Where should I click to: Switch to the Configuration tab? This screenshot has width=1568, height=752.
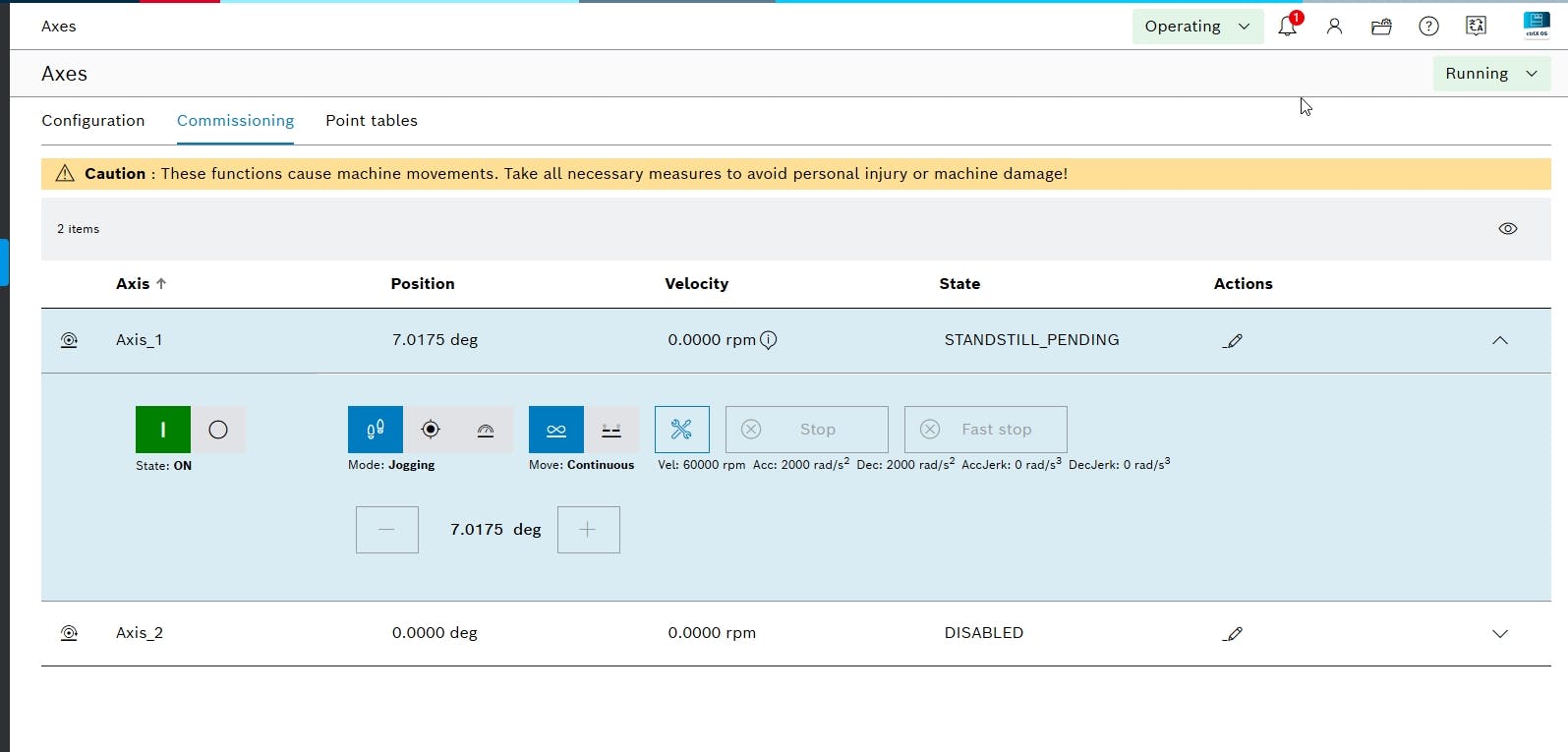(x=93, y=120)
